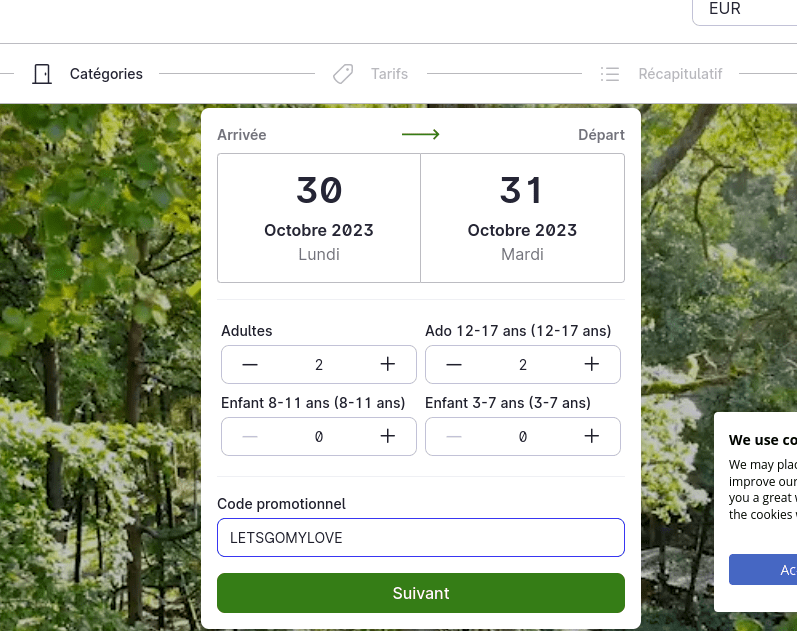Click the Catégories door icon
797x631 pixels.
[42, 74]
